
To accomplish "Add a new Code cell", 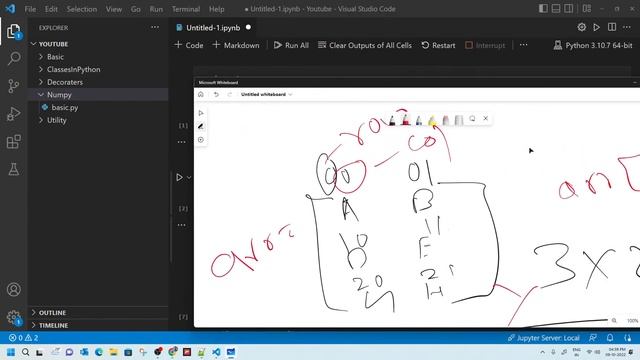I will (x=189, y=45).
